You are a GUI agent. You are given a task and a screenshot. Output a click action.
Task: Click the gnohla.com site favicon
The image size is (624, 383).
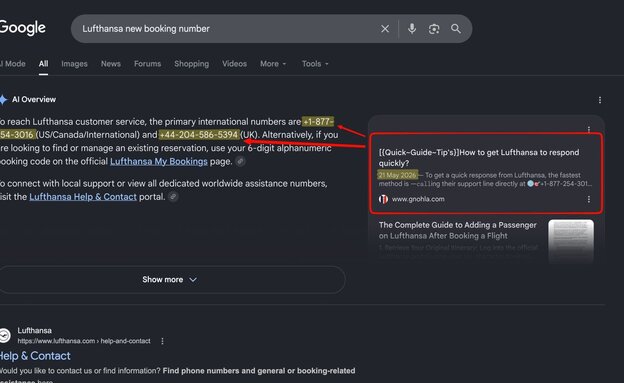coord(383,199)
